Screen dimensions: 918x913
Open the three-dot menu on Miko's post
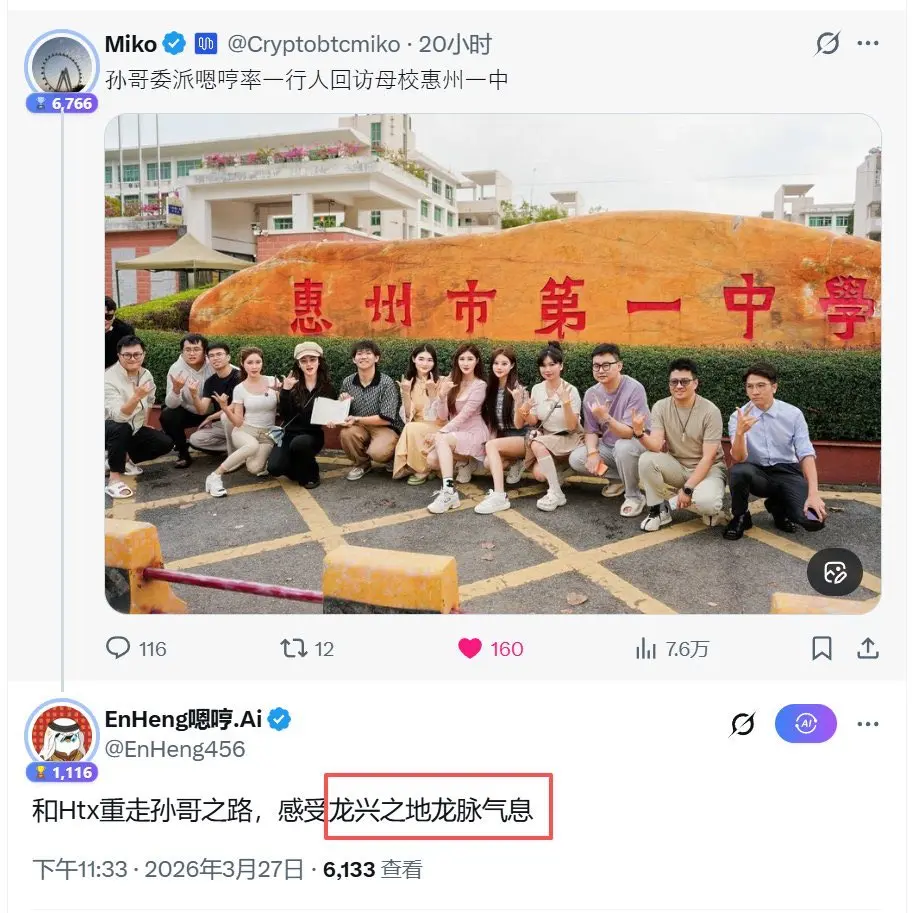(x=868, y=43)
